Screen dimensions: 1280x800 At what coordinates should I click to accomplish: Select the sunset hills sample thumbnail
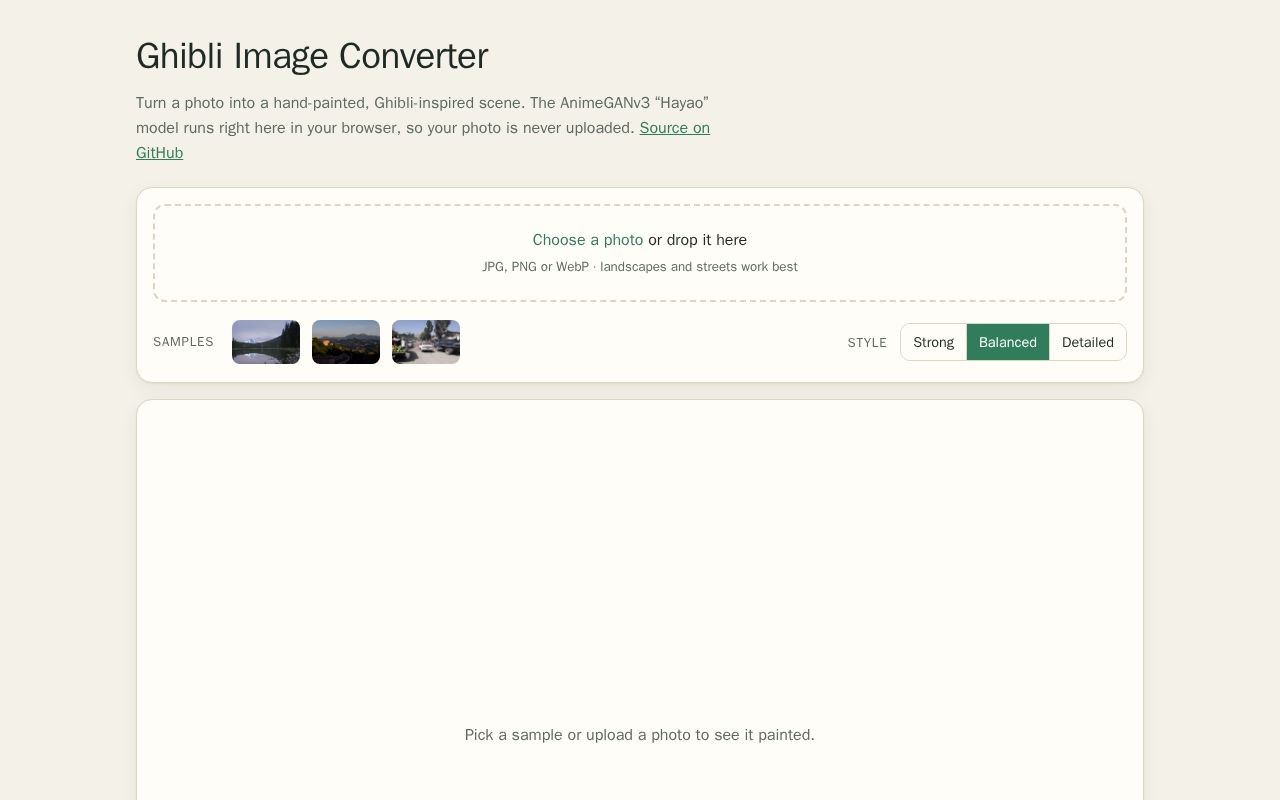pos(346,342)
